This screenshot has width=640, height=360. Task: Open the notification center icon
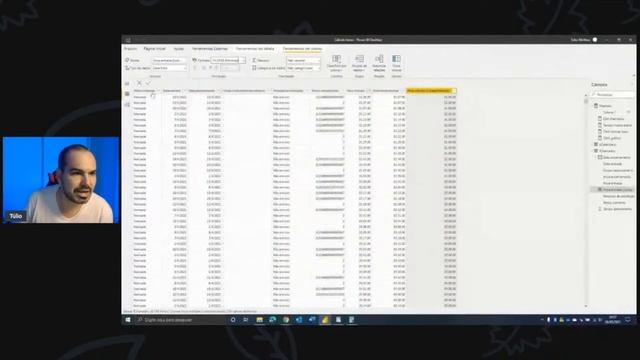coord(628,320)
